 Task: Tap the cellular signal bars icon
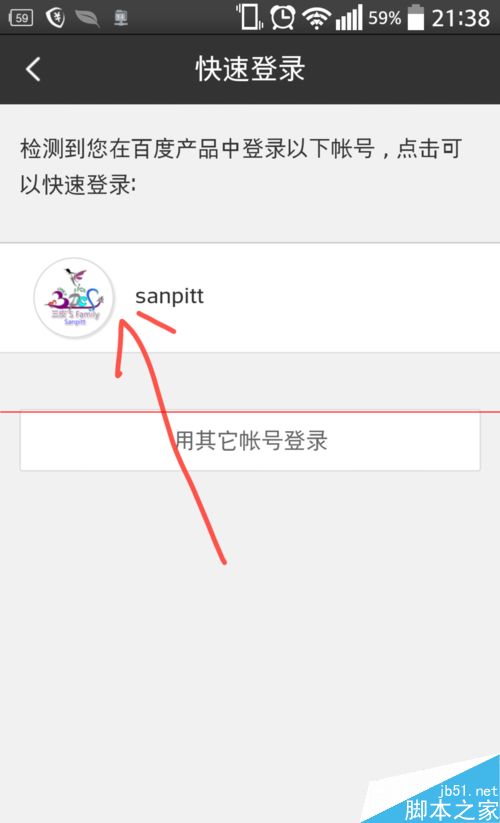(349, 17)
